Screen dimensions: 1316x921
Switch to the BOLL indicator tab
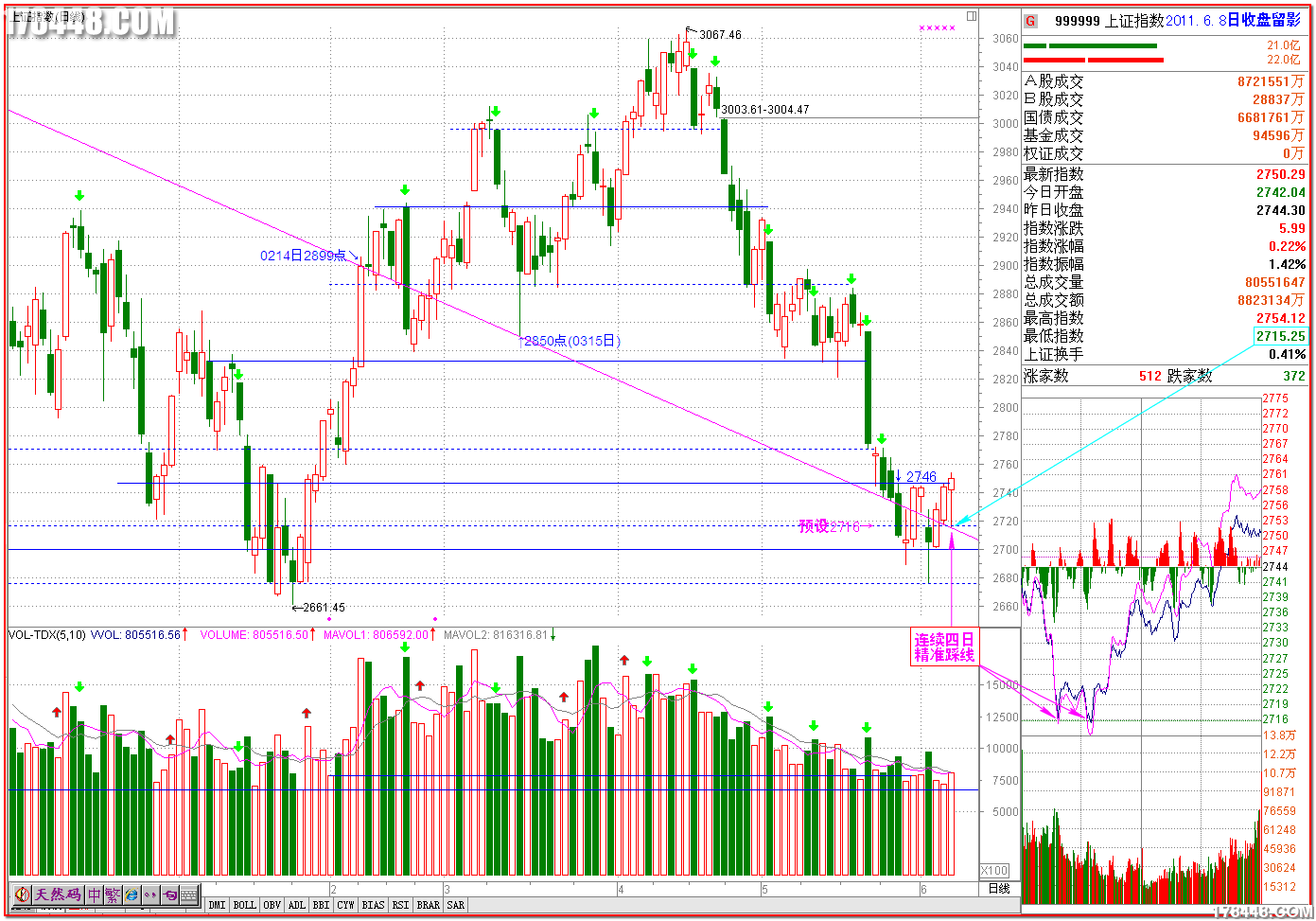click(244, 906)
